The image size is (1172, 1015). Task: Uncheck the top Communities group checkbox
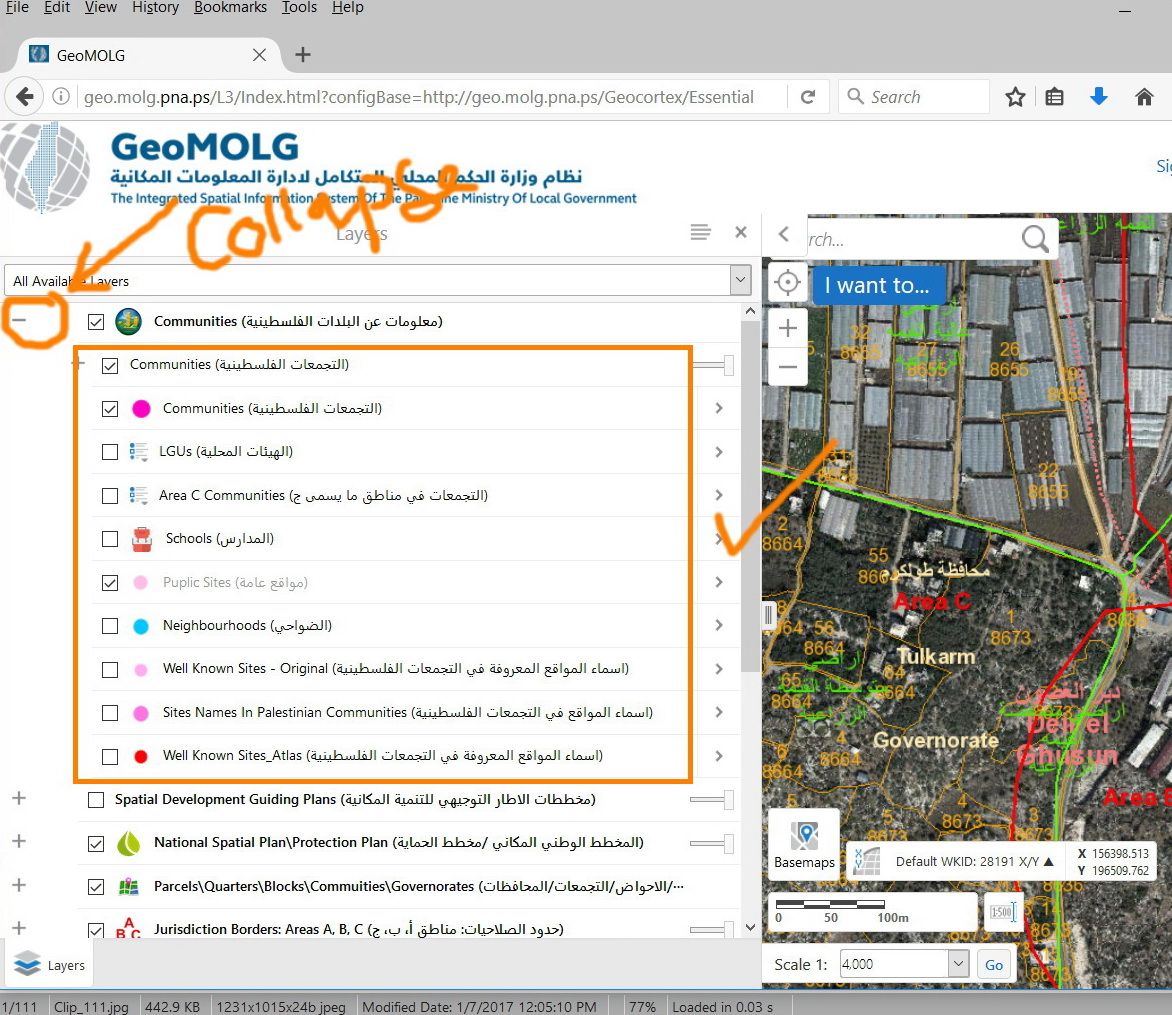96,322
